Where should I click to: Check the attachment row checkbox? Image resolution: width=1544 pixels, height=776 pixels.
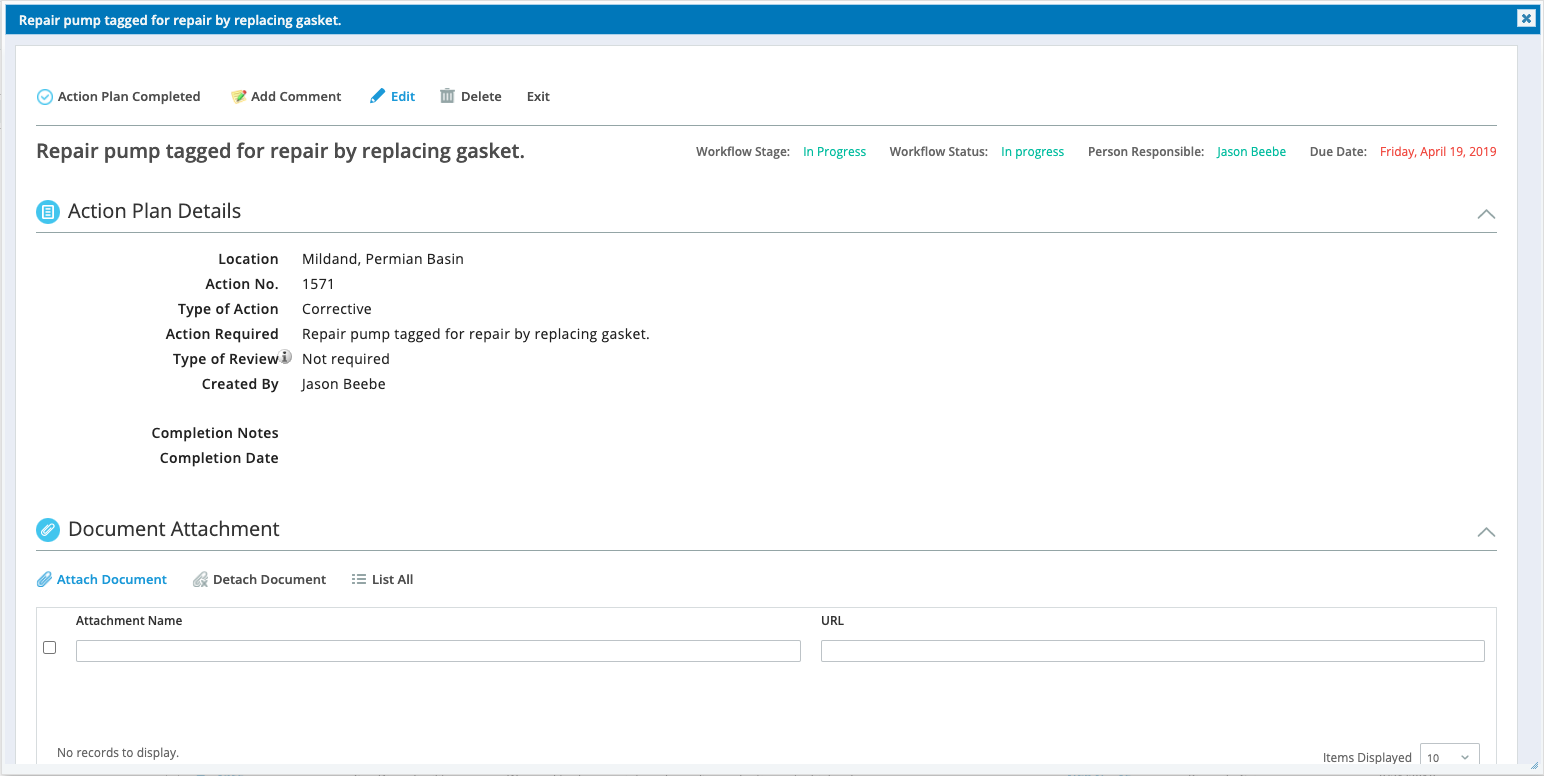point(50,647)
